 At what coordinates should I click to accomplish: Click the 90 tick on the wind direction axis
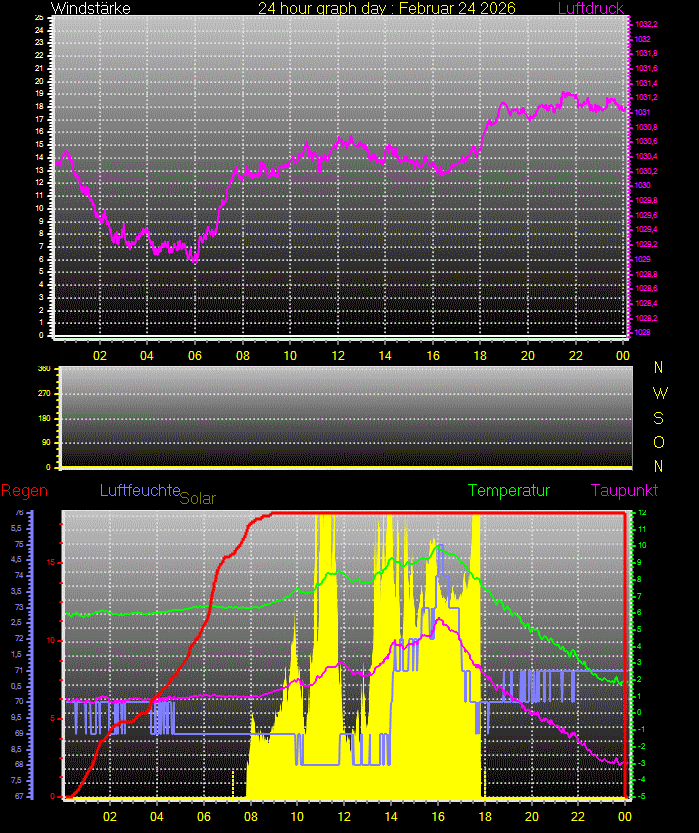[x=45, y=442]
